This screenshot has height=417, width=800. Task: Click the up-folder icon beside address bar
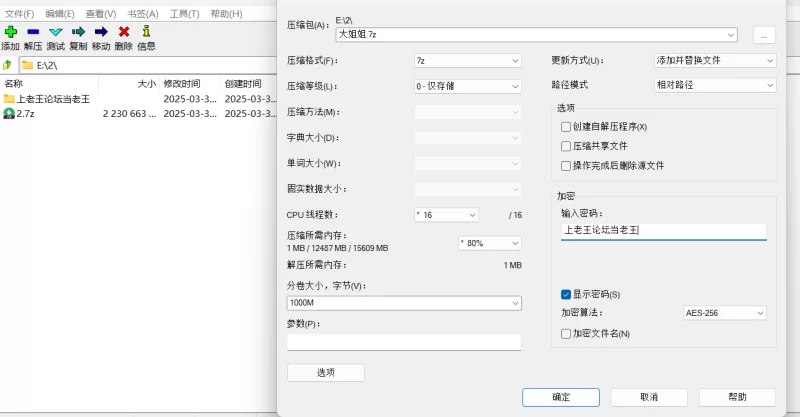click(7, 65)
